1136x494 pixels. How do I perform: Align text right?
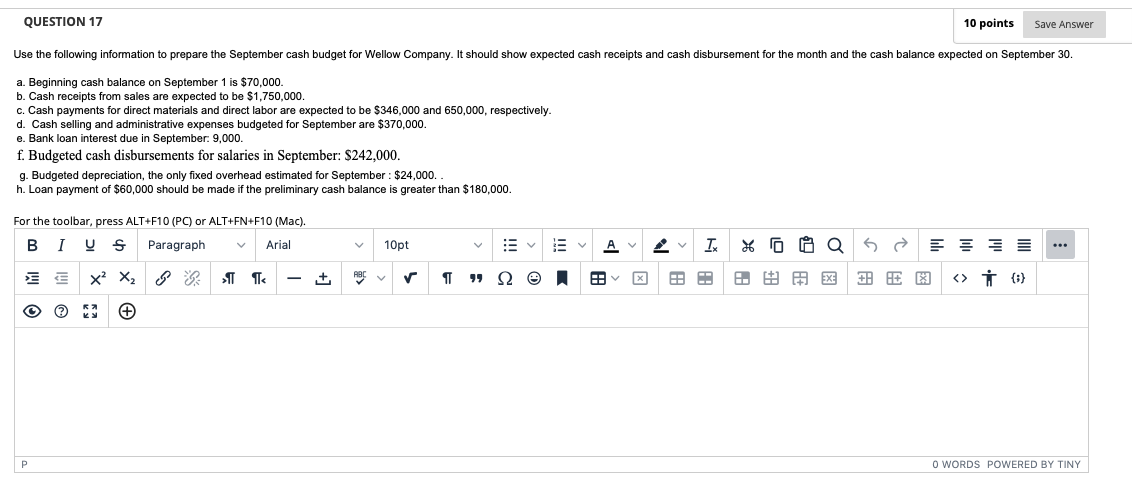coord(995,246)
